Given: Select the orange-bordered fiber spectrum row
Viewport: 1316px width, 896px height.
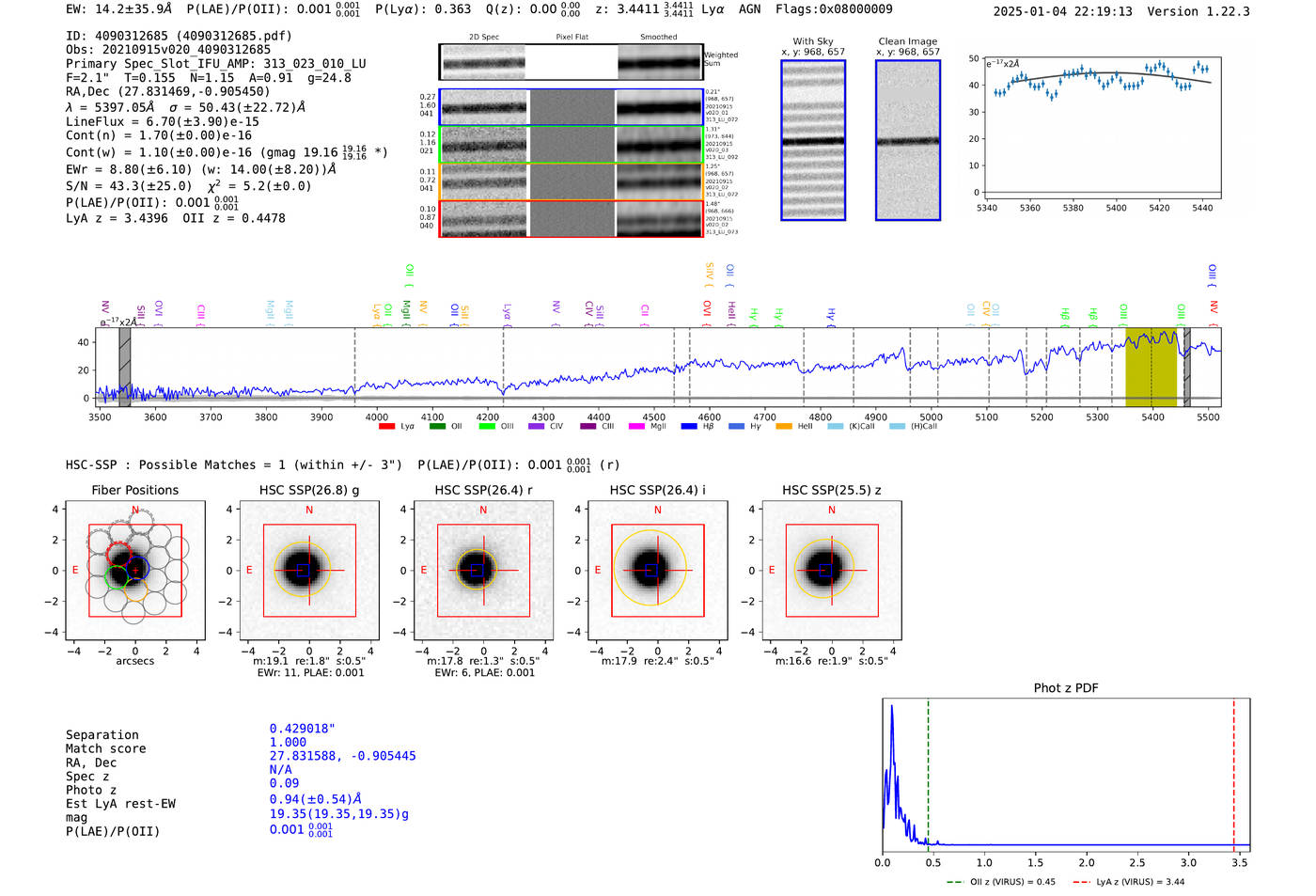Looking at the screenshot, I should tap(571, 181).
